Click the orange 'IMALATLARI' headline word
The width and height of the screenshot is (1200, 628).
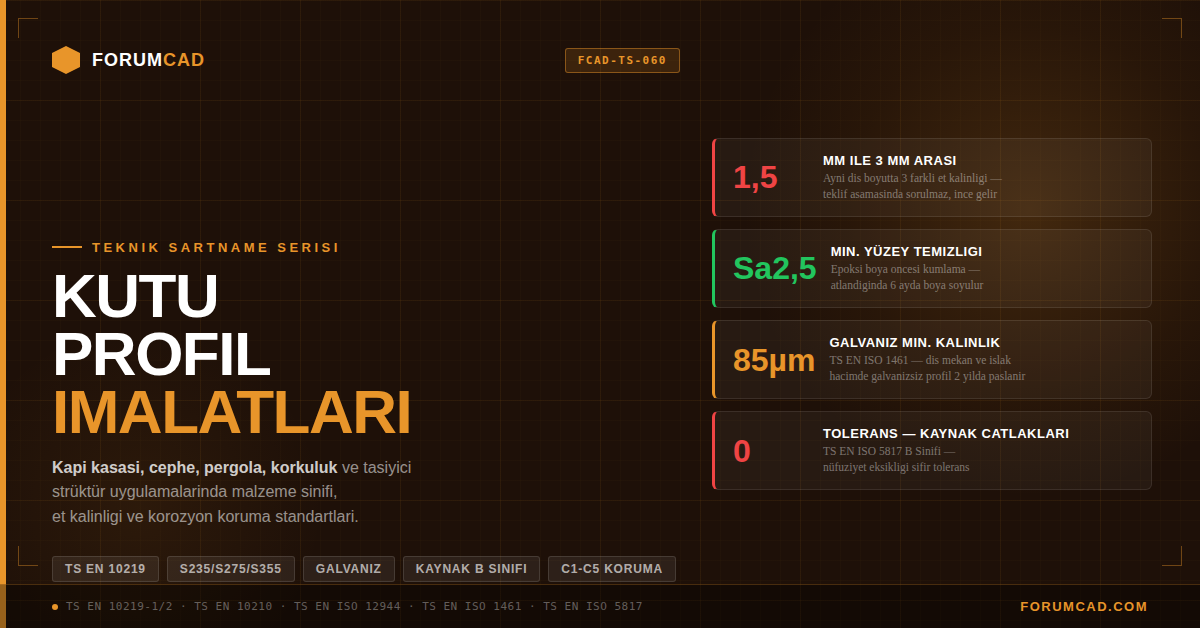tap(232, 413)
